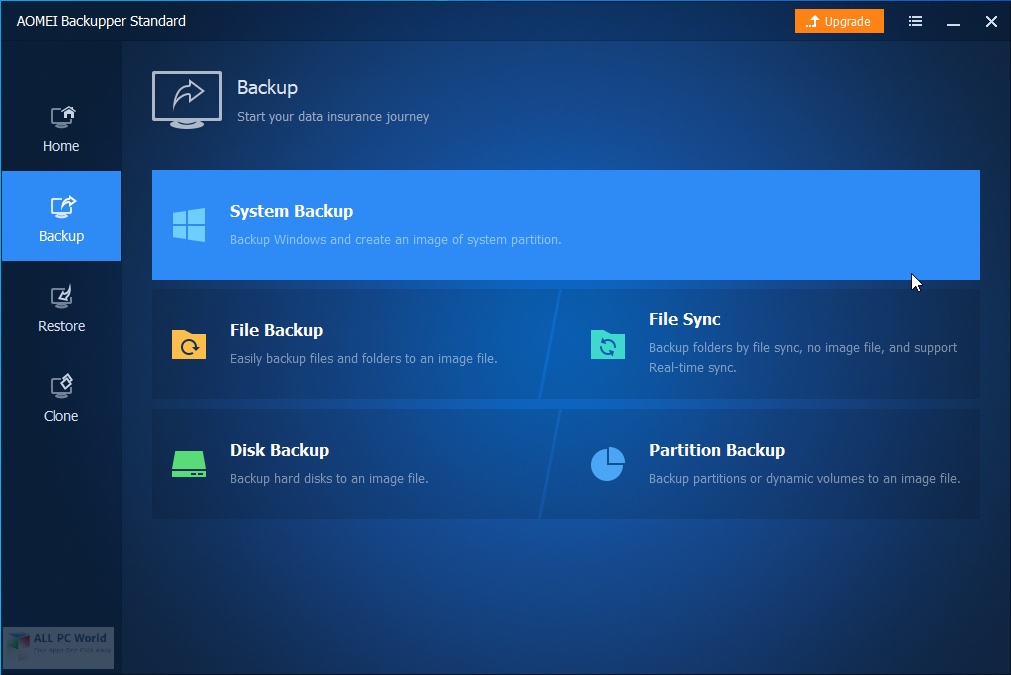Viewport: 1011px width, 675px height.
Task: Switch to the Clone tab label
Action: 61,416
